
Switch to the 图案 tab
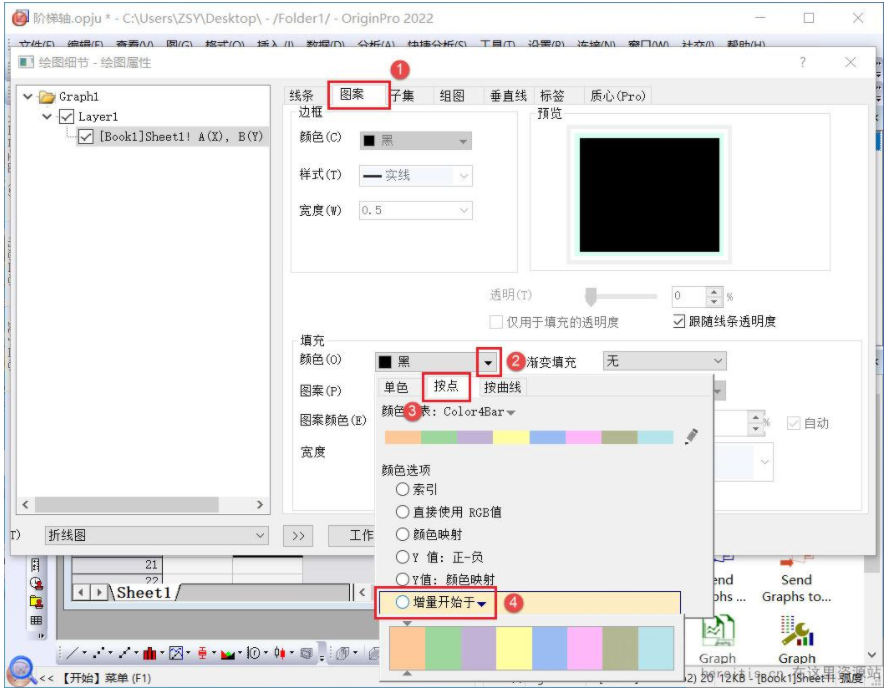coord(351,94)
